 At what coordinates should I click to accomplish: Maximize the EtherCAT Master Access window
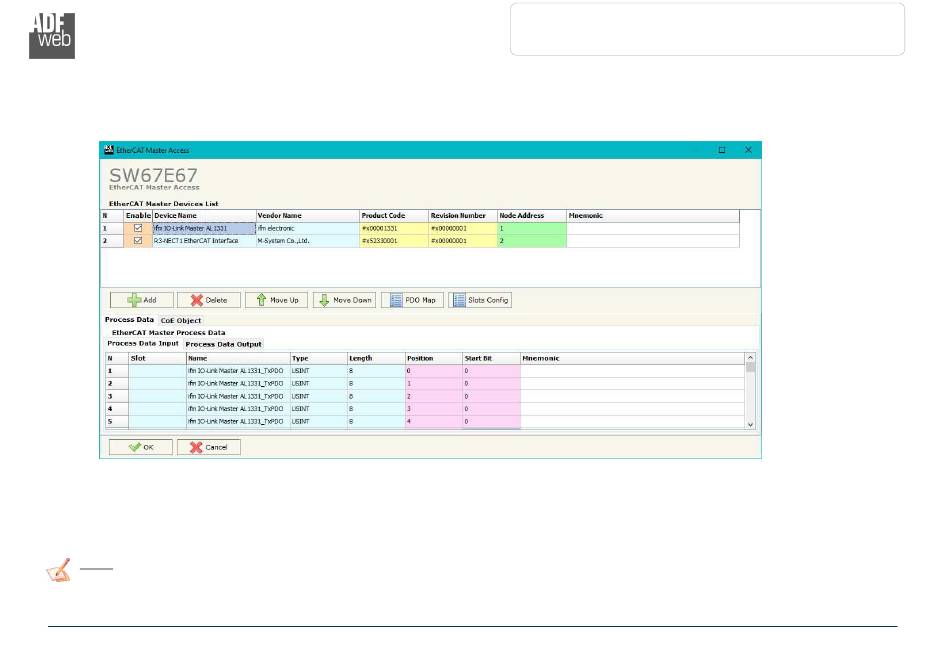point(722,150)
